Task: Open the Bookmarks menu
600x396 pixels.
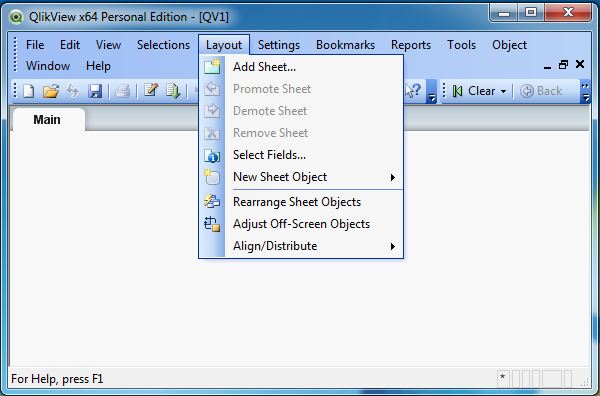Action: 345,45
